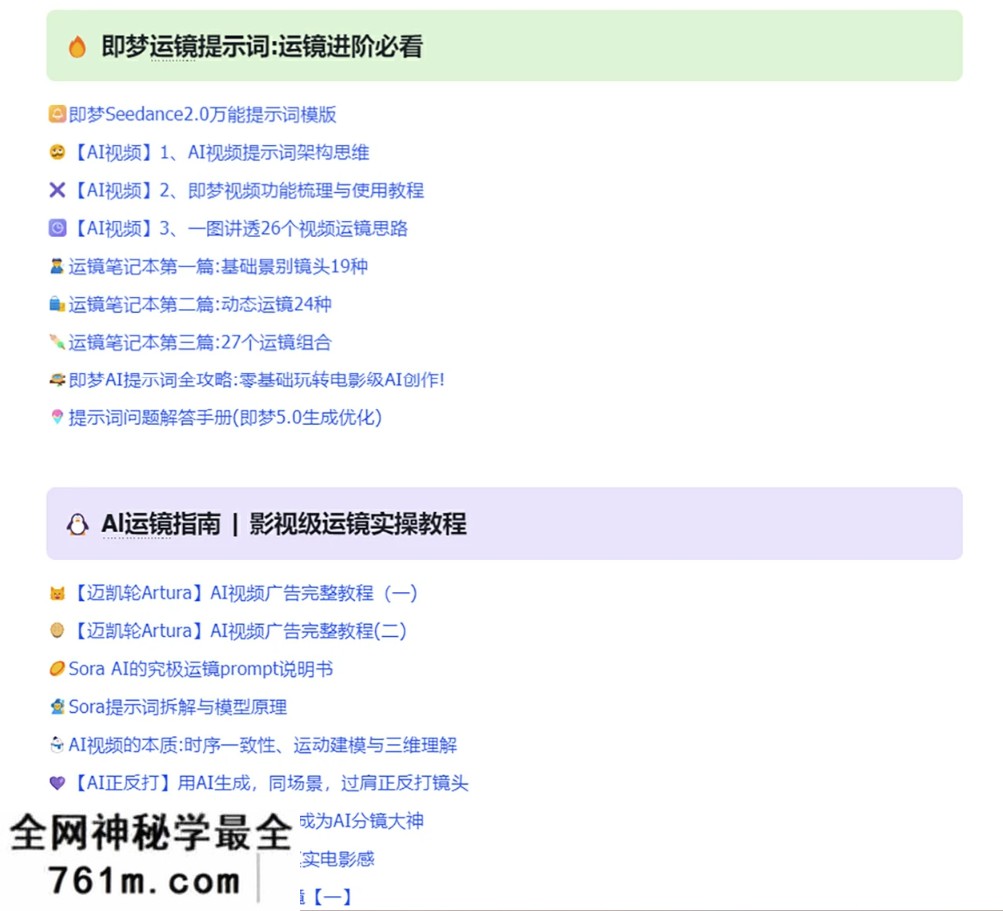Open 即梦AI提示词全攻略 link
The height and width of the screenshot is (911, 1003).
coord(257,379)
